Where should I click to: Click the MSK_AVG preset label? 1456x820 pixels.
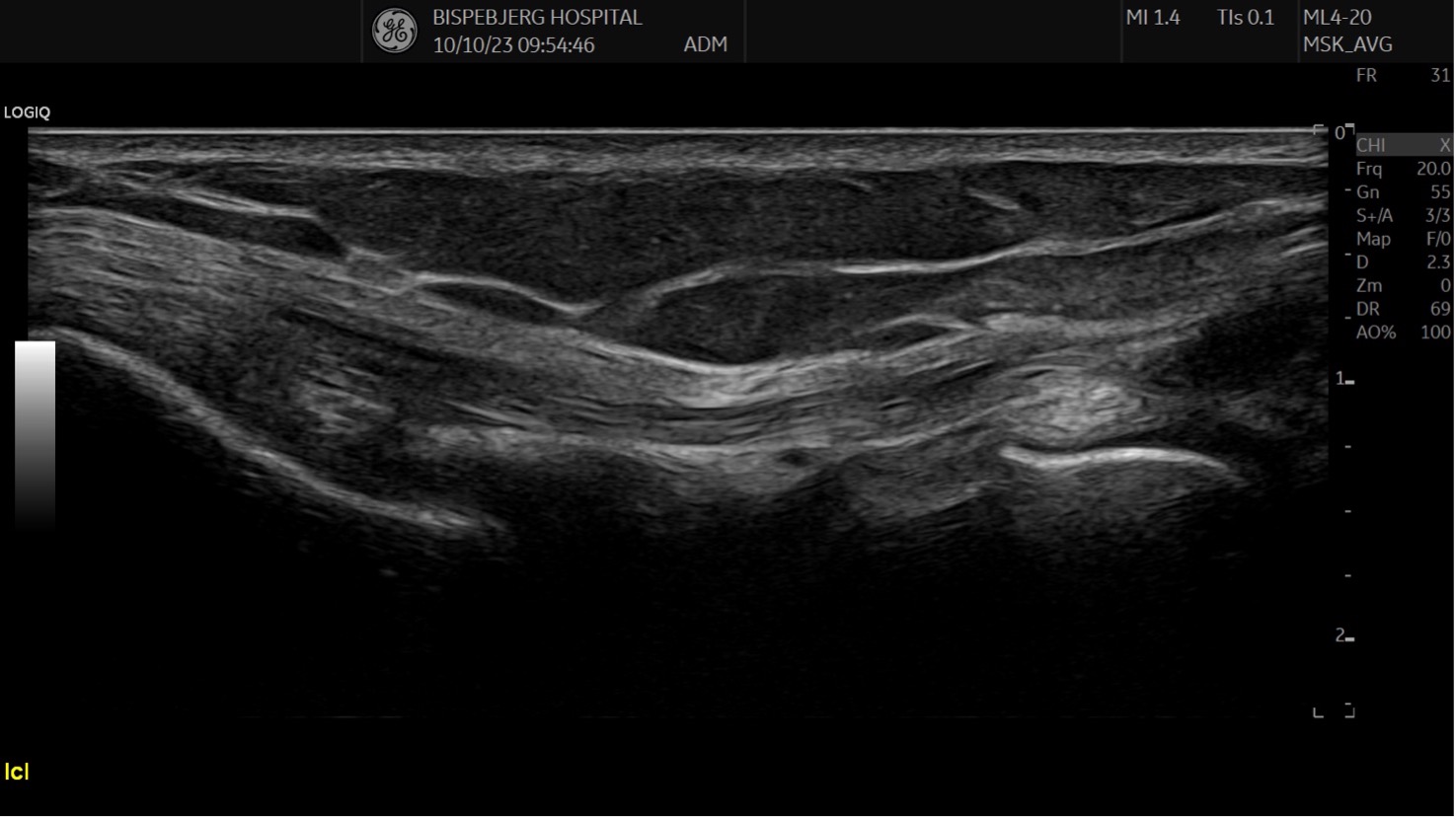point(1347,45)
